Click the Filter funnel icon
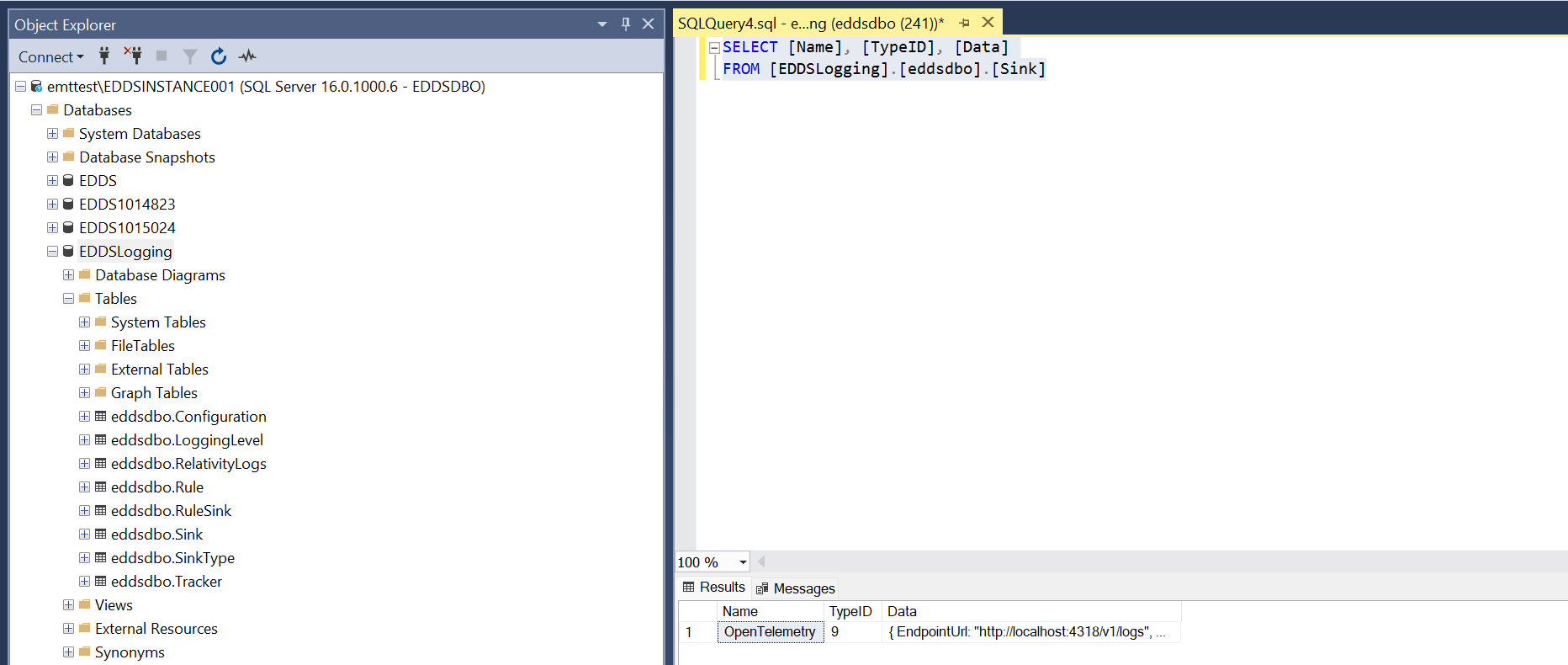The image size is (1568, 665). (190, 56)
